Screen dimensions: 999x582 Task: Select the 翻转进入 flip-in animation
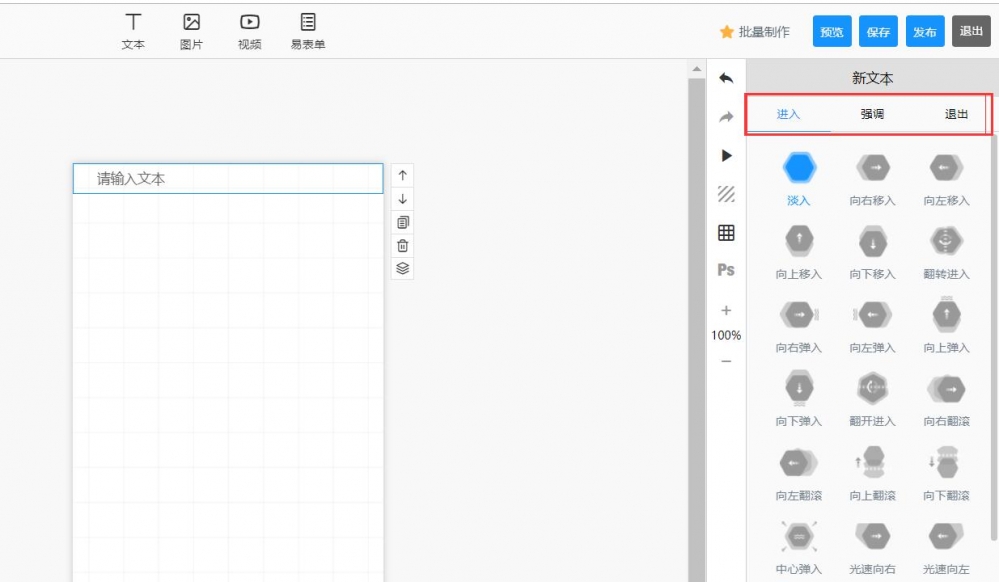(x=946, y=252)
